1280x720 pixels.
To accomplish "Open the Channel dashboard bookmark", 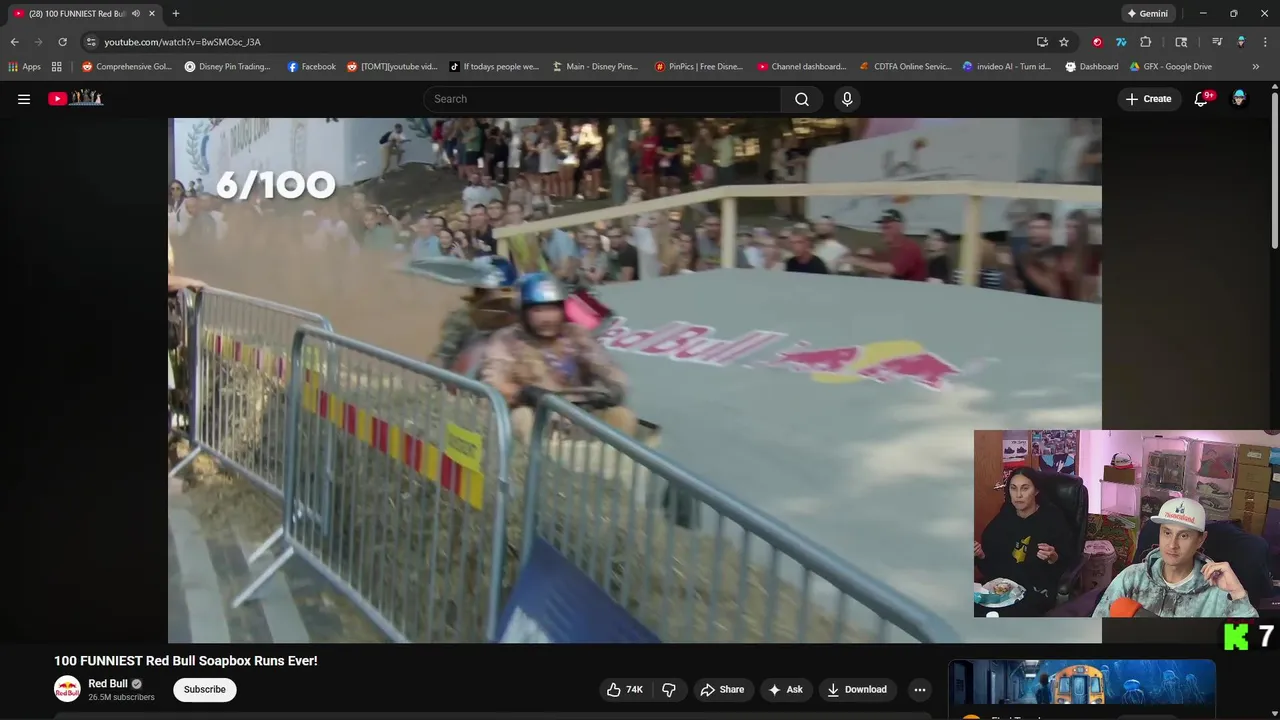I will pyautogui.click(x=802, y=67).
